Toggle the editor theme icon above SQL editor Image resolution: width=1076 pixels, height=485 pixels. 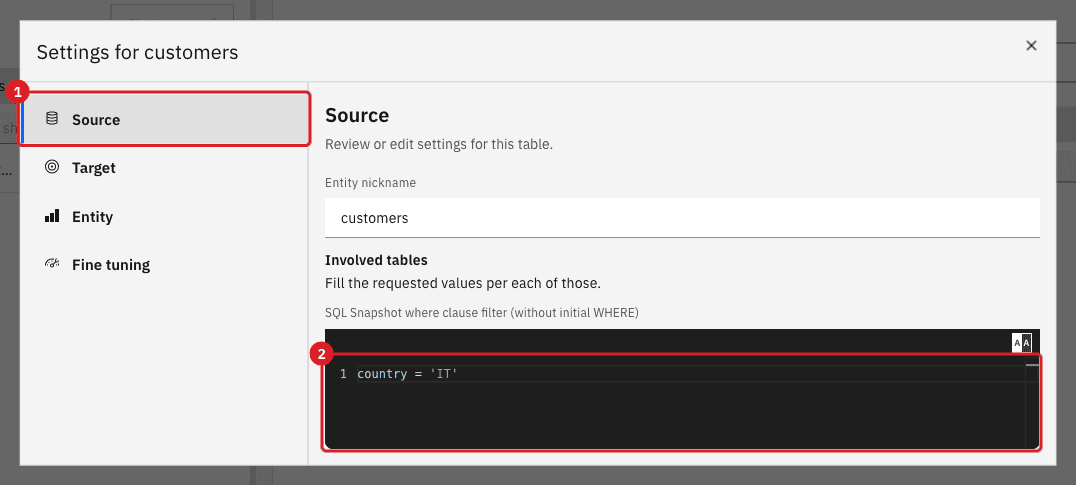pyautogui.click(x=1022, y=342)
